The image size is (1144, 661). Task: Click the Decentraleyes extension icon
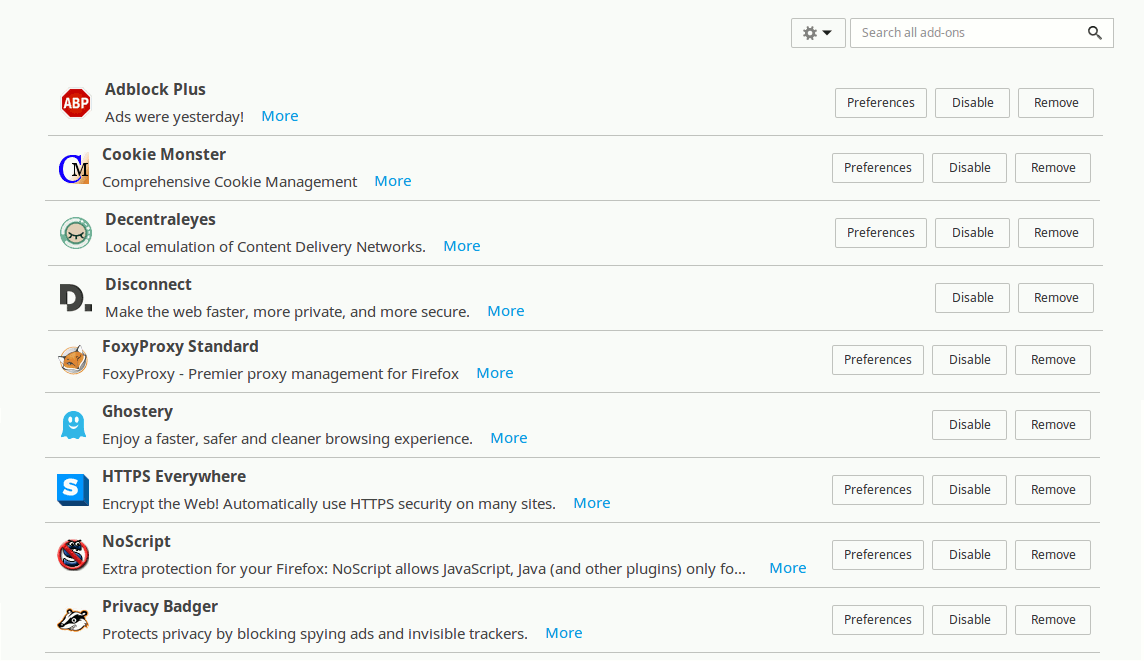point(76,233)
